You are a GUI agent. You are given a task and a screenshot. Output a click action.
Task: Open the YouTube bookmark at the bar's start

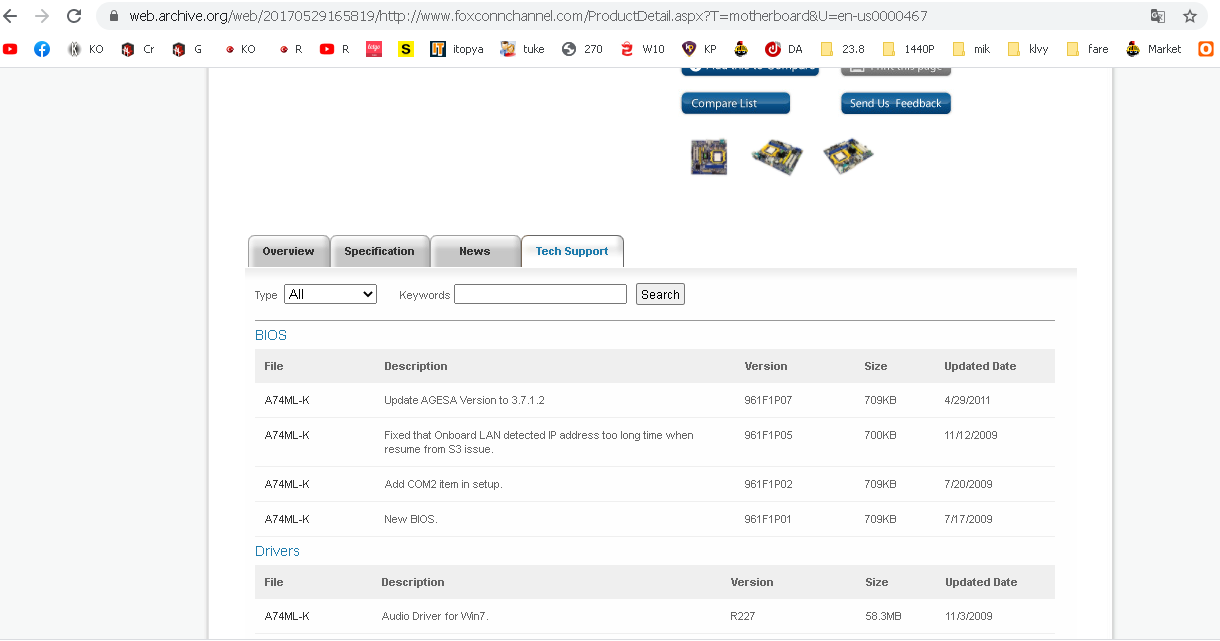(x=10, y=48)
